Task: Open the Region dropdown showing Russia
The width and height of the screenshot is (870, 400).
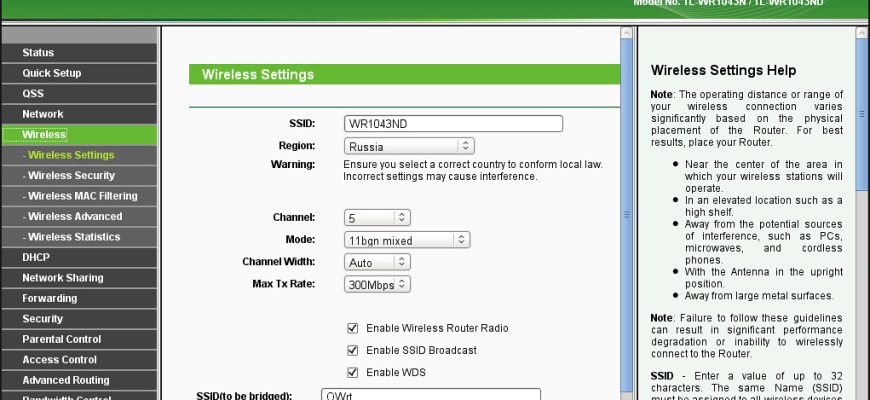Action: pyautogui.click(x=408, y=146)
